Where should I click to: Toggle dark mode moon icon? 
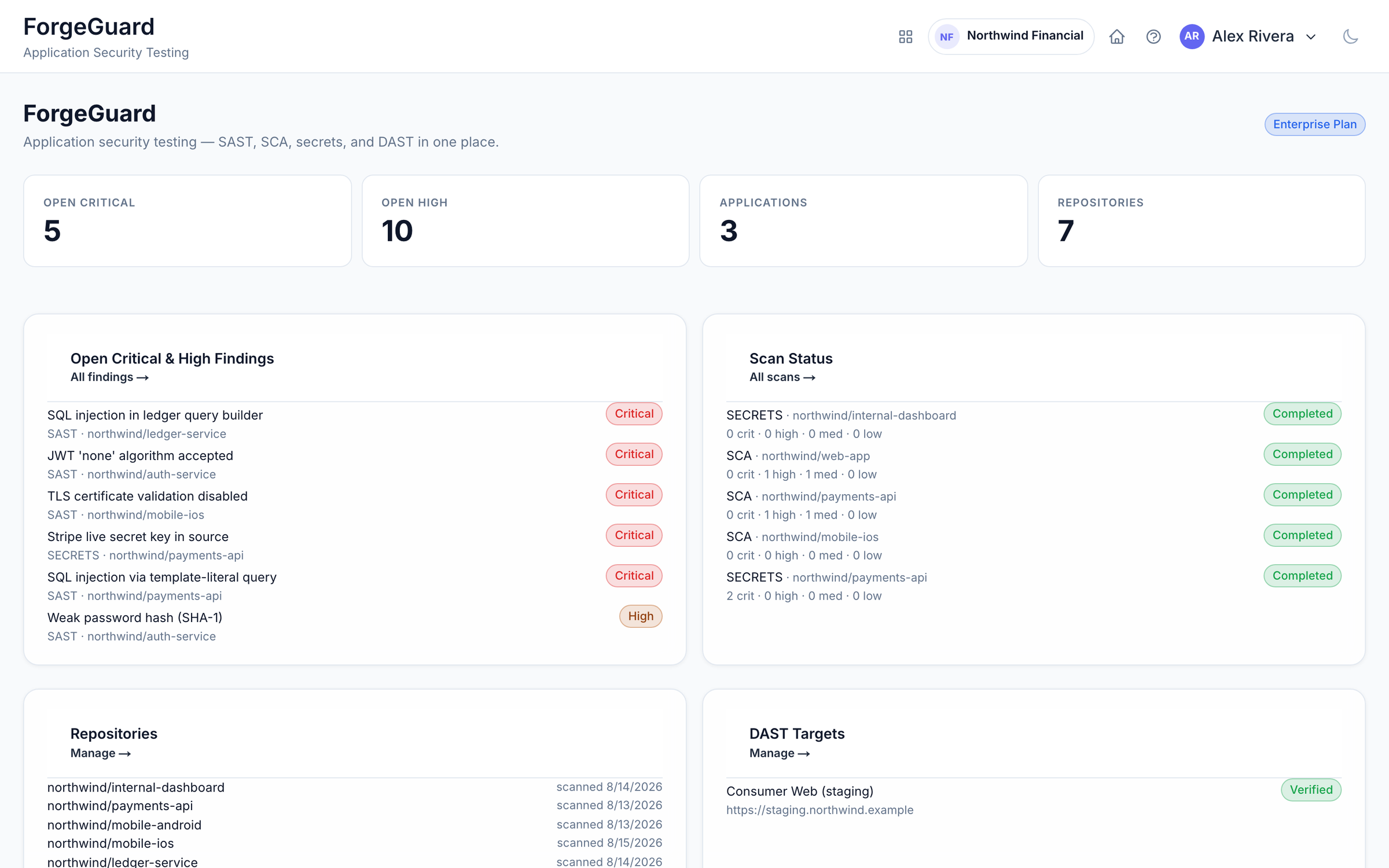[1350, 36]
